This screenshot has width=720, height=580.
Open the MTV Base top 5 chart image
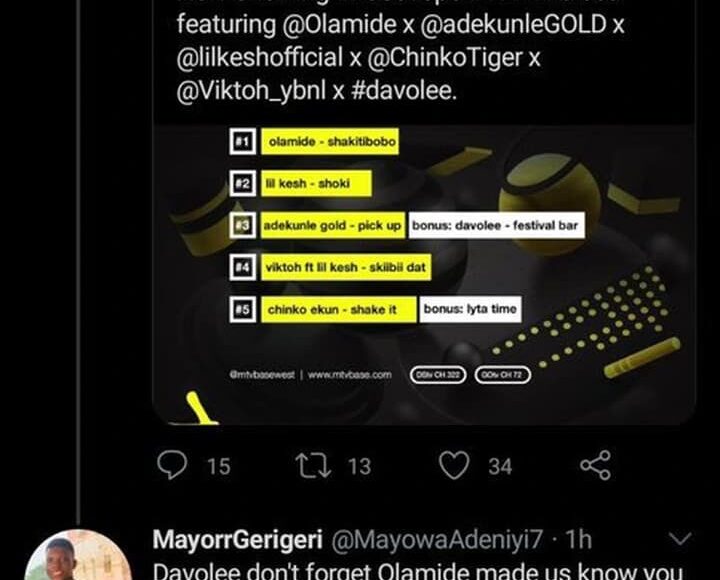[x=424, y=275]
